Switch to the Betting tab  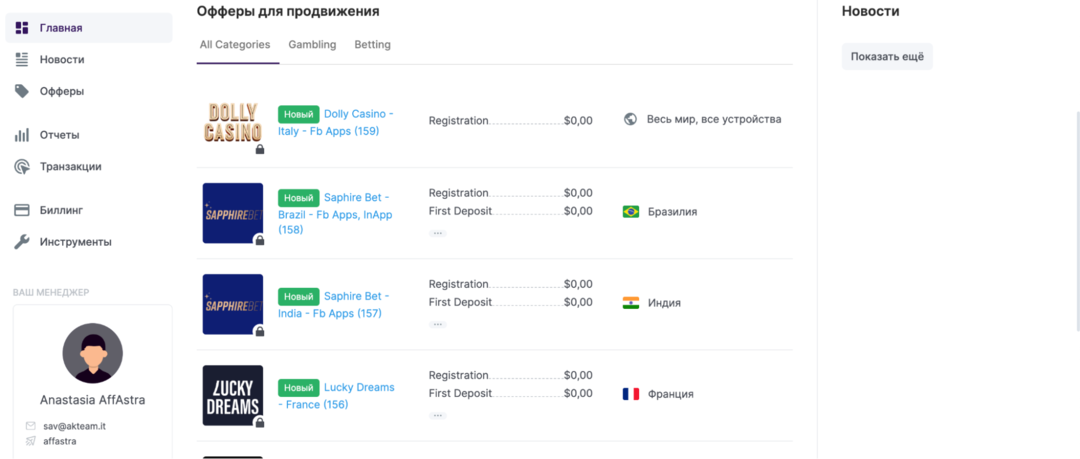[372, 45]
